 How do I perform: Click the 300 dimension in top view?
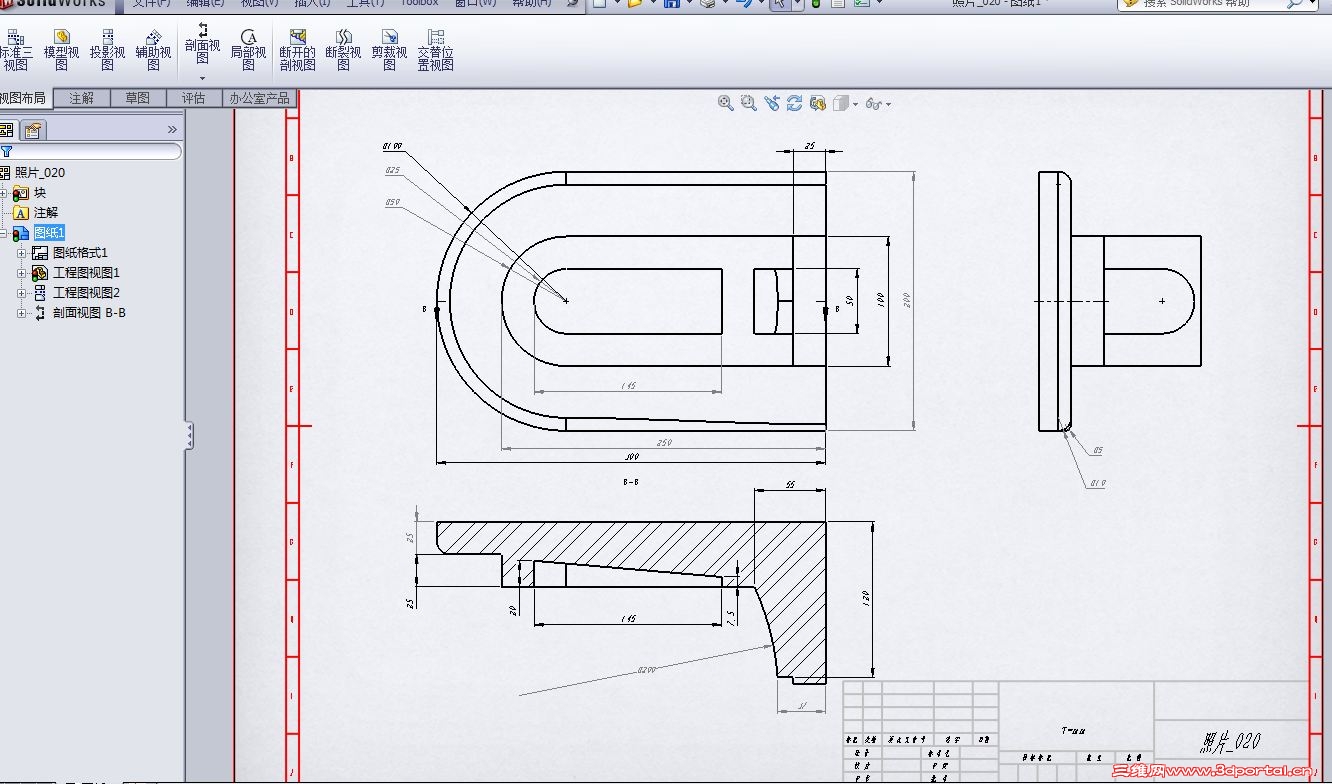tap(631, 457)
